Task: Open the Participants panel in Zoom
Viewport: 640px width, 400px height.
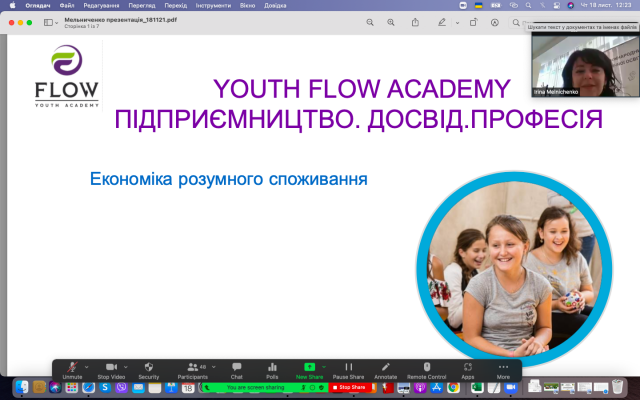Action: 193,371
